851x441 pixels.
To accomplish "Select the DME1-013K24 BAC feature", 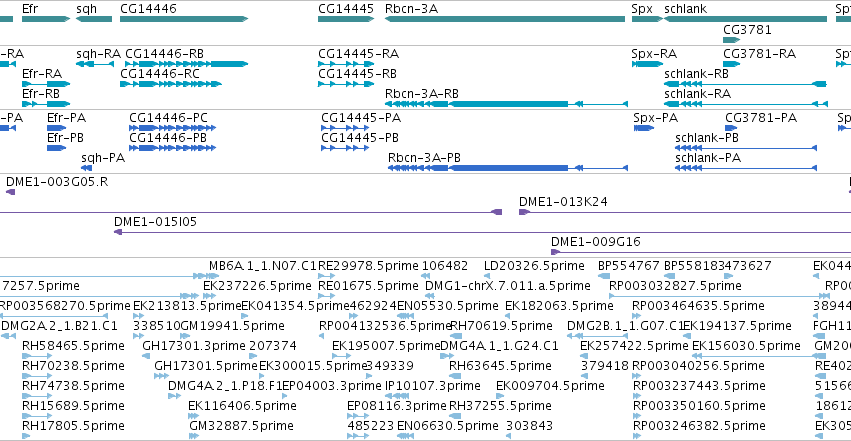I will click(685, 212).
